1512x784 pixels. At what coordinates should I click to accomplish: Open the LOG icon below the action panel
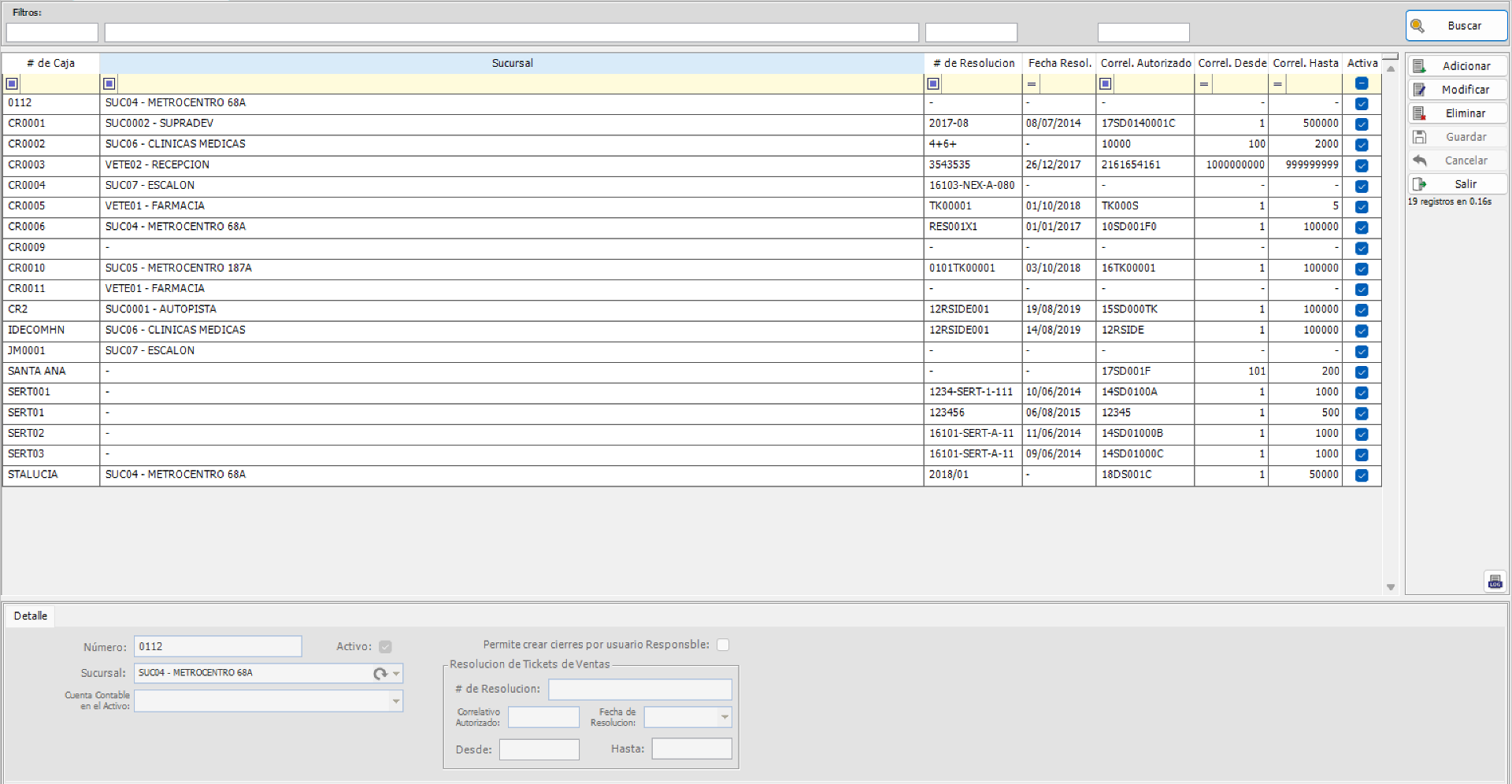pos(1495,582)
